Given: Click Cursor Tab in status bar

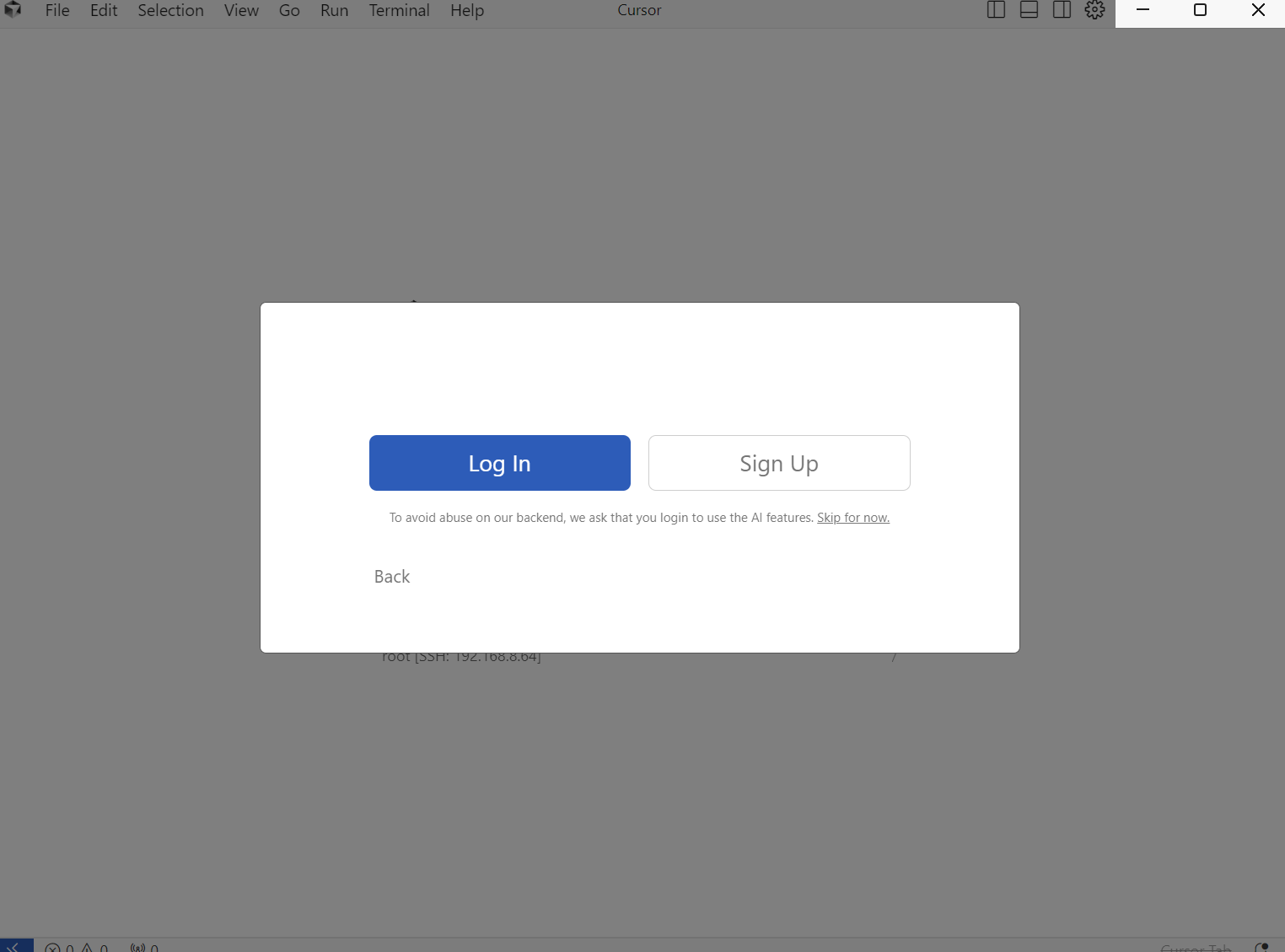Looking at the screenshot, I should [1196, 948].
